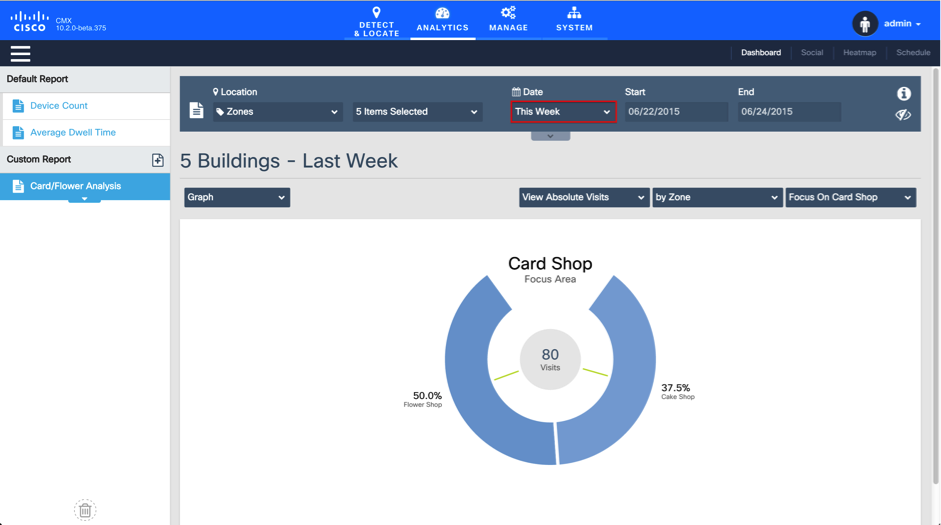The width and height of the screenshot is (941, 525).
Task: Click the trash delete icon in sidebar
Action: coord(85,510)
